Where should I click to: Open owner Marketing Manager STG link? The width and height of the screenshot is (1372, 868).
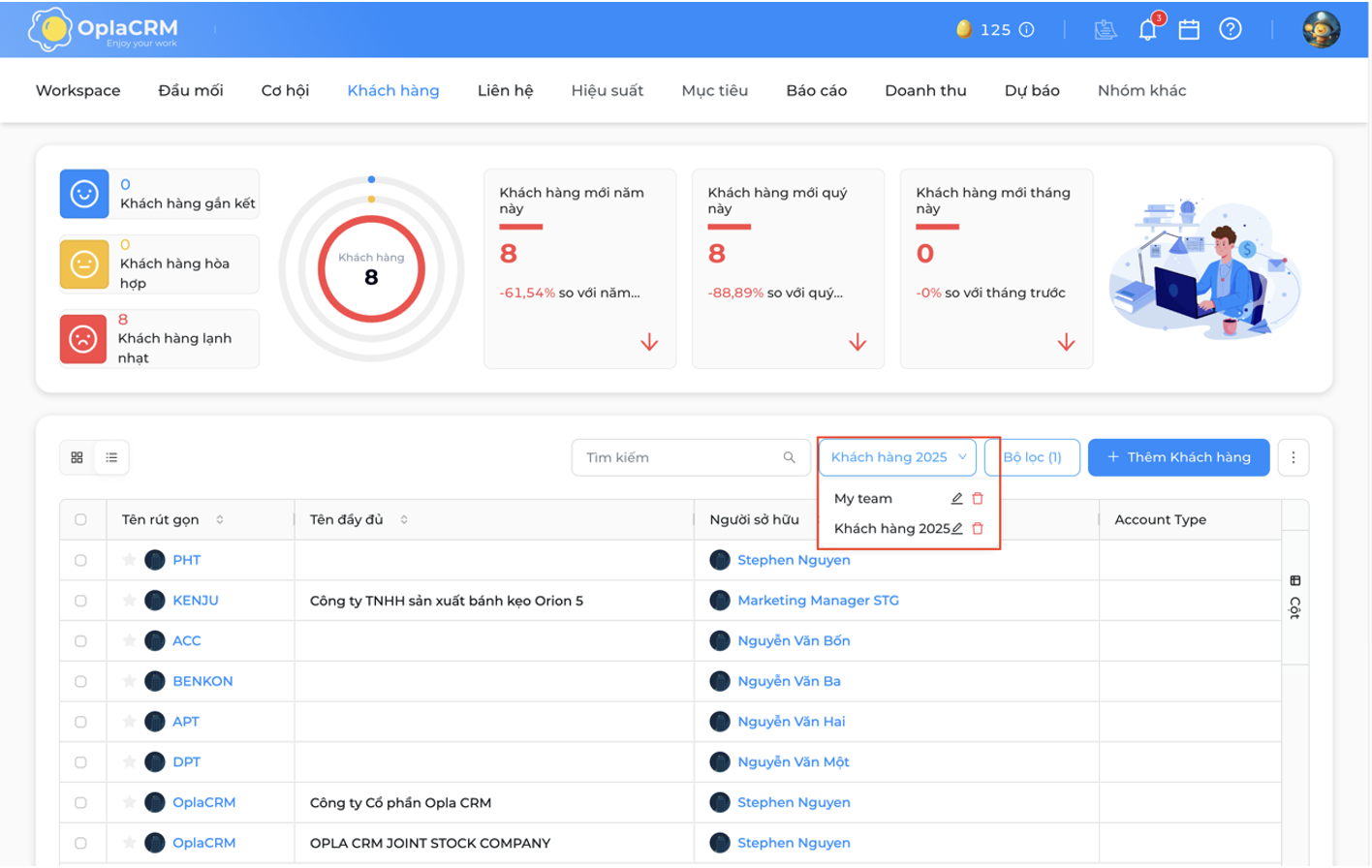tap(818, 601)
